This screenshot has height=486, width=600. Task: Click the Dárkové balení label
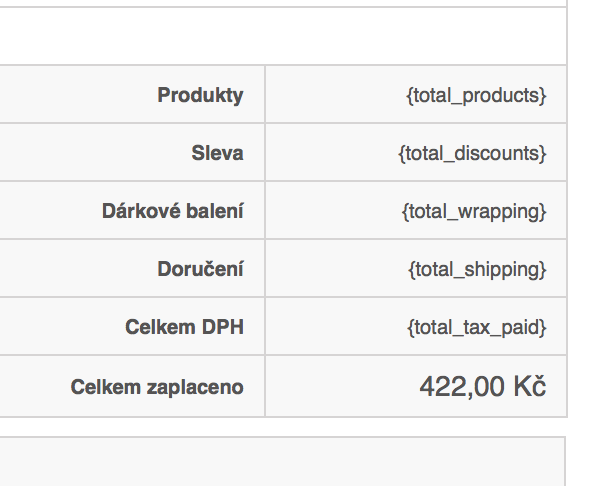pyautogui.click(x=172, y=212)
